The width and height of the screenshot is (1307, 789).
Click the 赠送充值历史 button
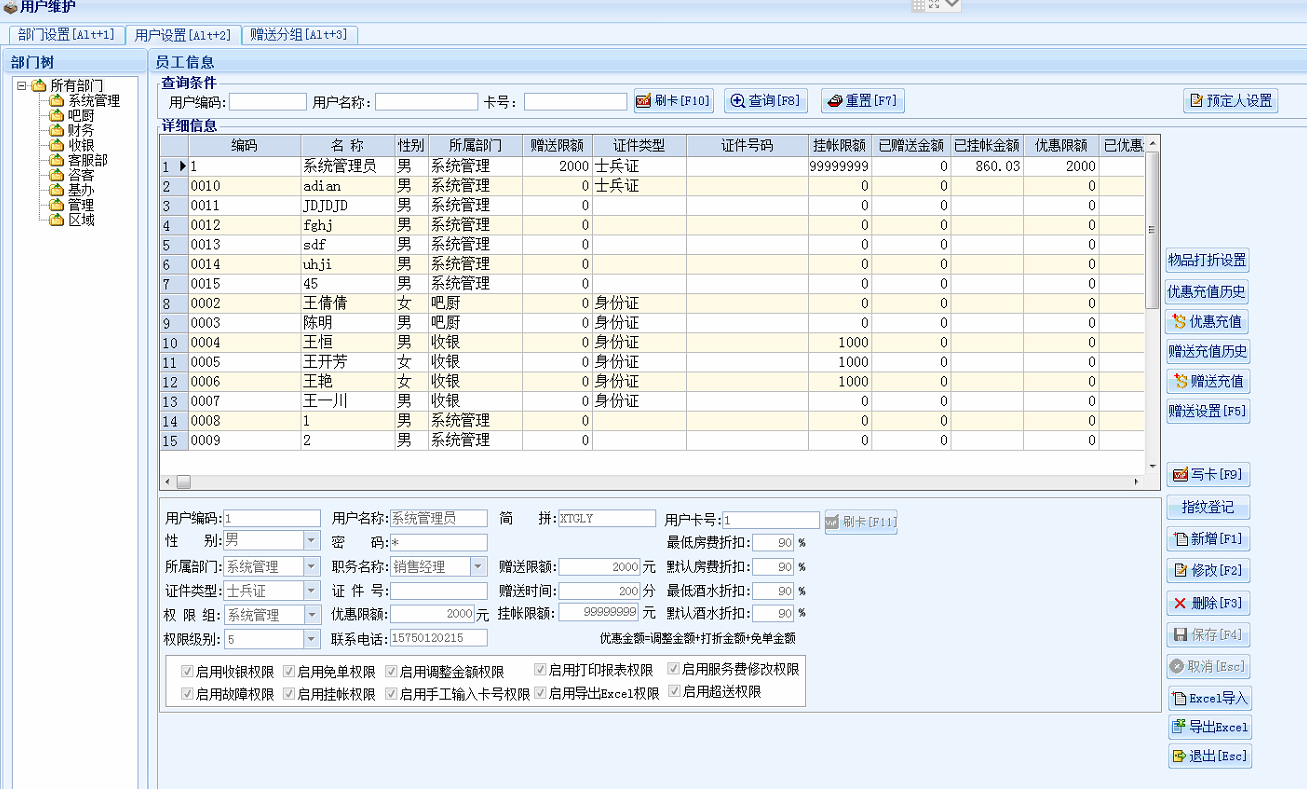click(x=1207, y=352)
